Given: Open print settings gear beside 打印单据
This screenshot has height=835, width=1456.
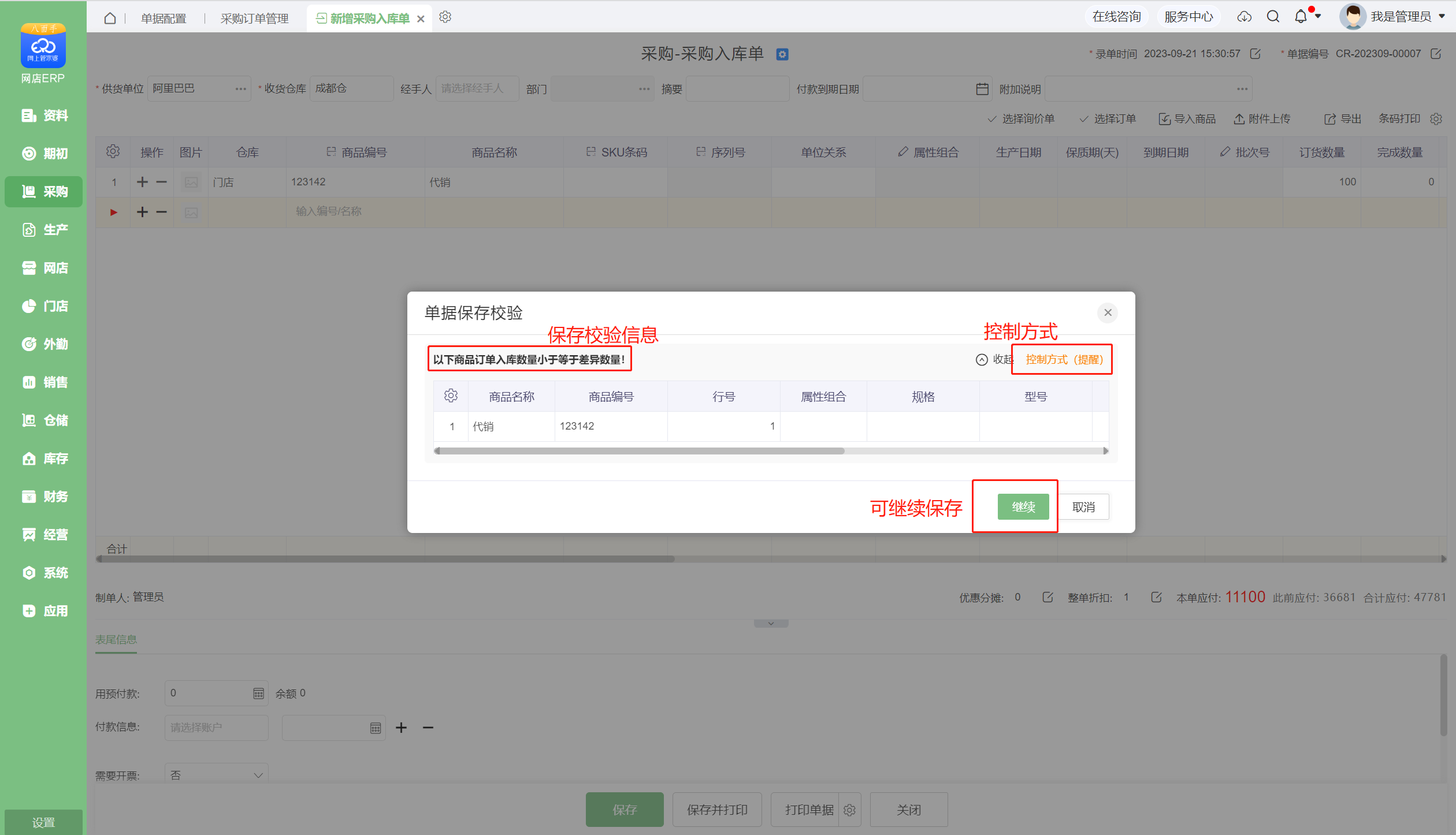Looking at the screenshot, I should click(849, 810).
